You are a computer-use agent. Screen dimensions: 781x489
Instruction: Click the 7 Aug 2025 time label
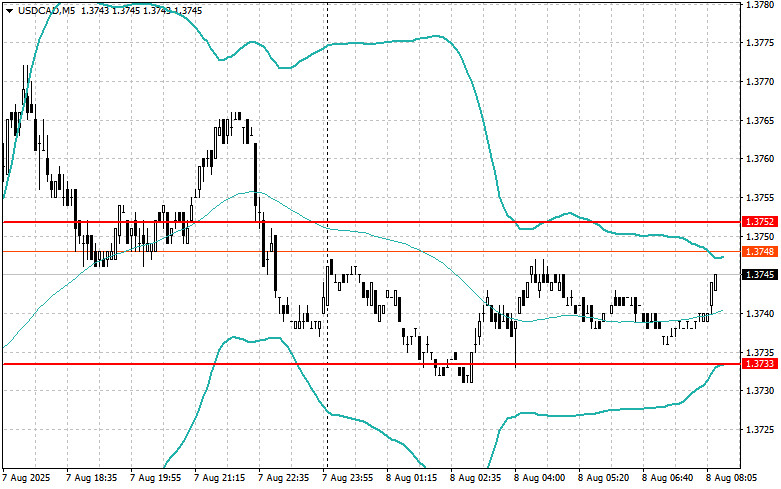pyautogui.click(x=27, y=478)
